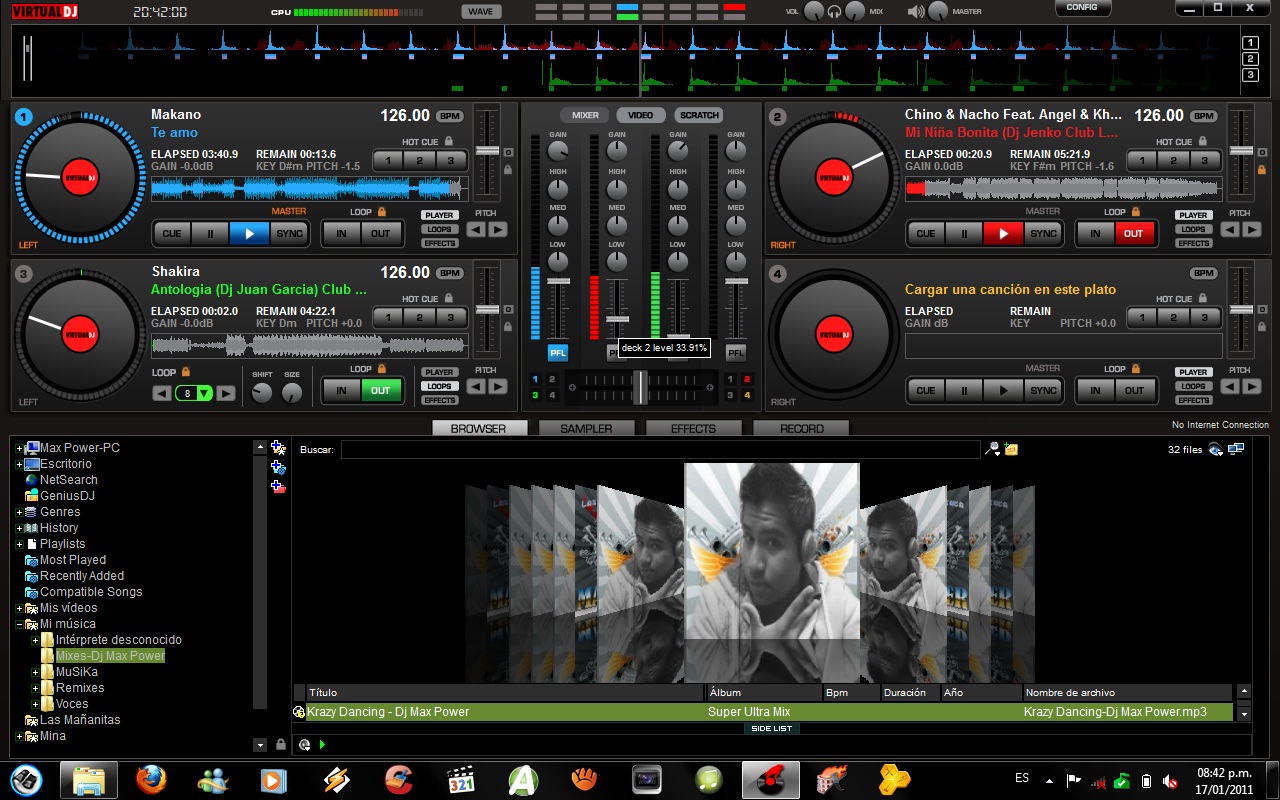Assign deck 3 to left crossfader side

pos(535,396)
